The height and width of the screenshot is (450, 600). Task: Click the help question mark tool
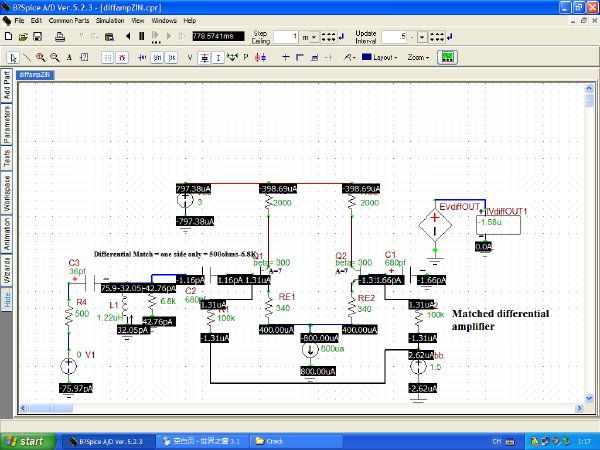[84, 58]
